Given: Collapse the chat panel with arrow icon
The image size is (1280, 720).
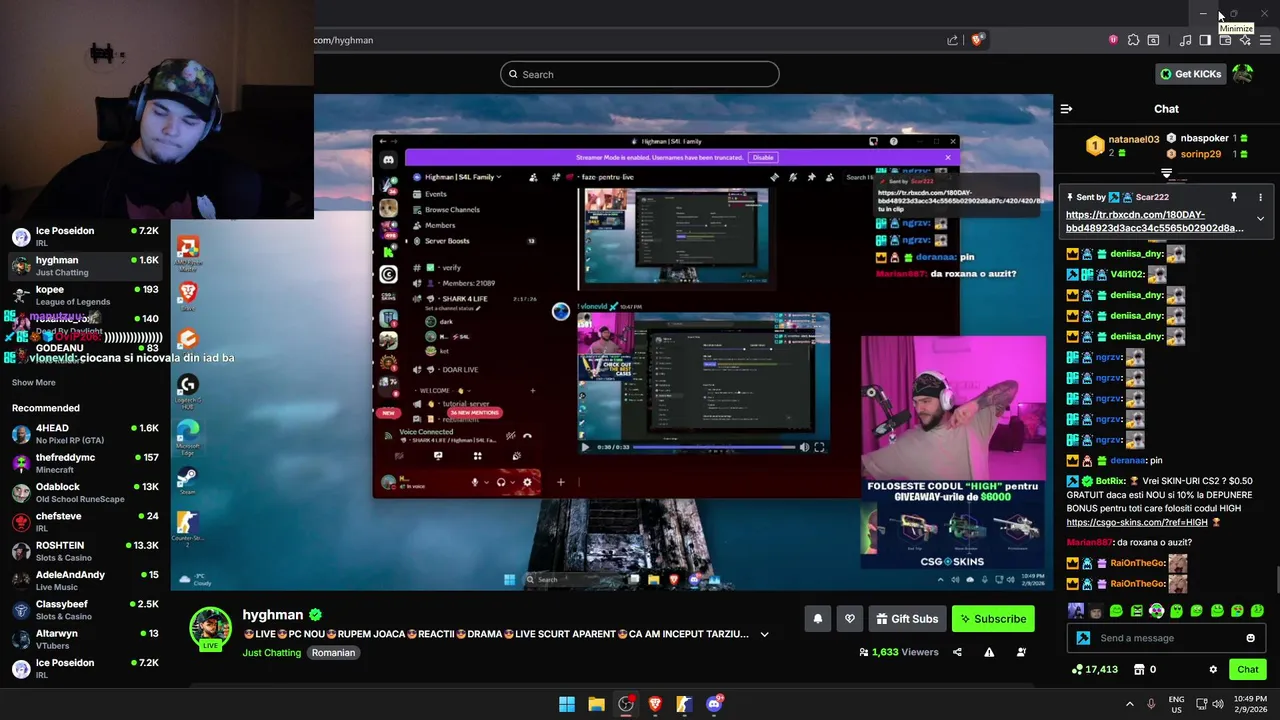Looking at the screenshot, I should click(1066, 109).
